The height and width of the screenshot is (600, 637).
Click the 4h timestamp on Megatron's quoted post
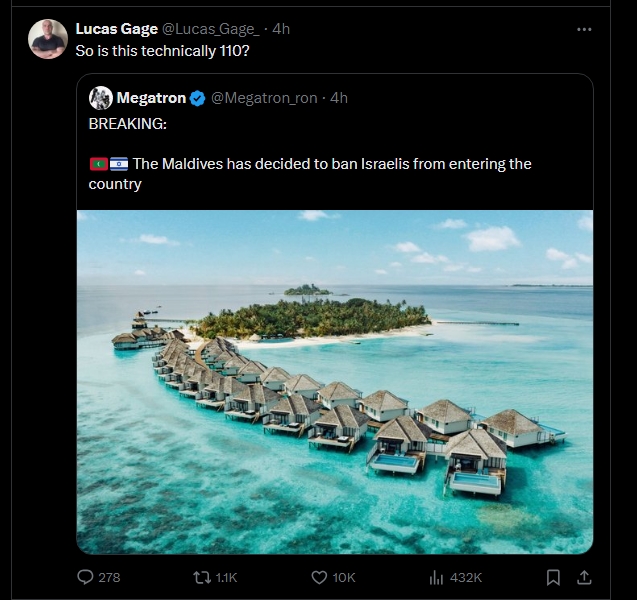point(339,98)
